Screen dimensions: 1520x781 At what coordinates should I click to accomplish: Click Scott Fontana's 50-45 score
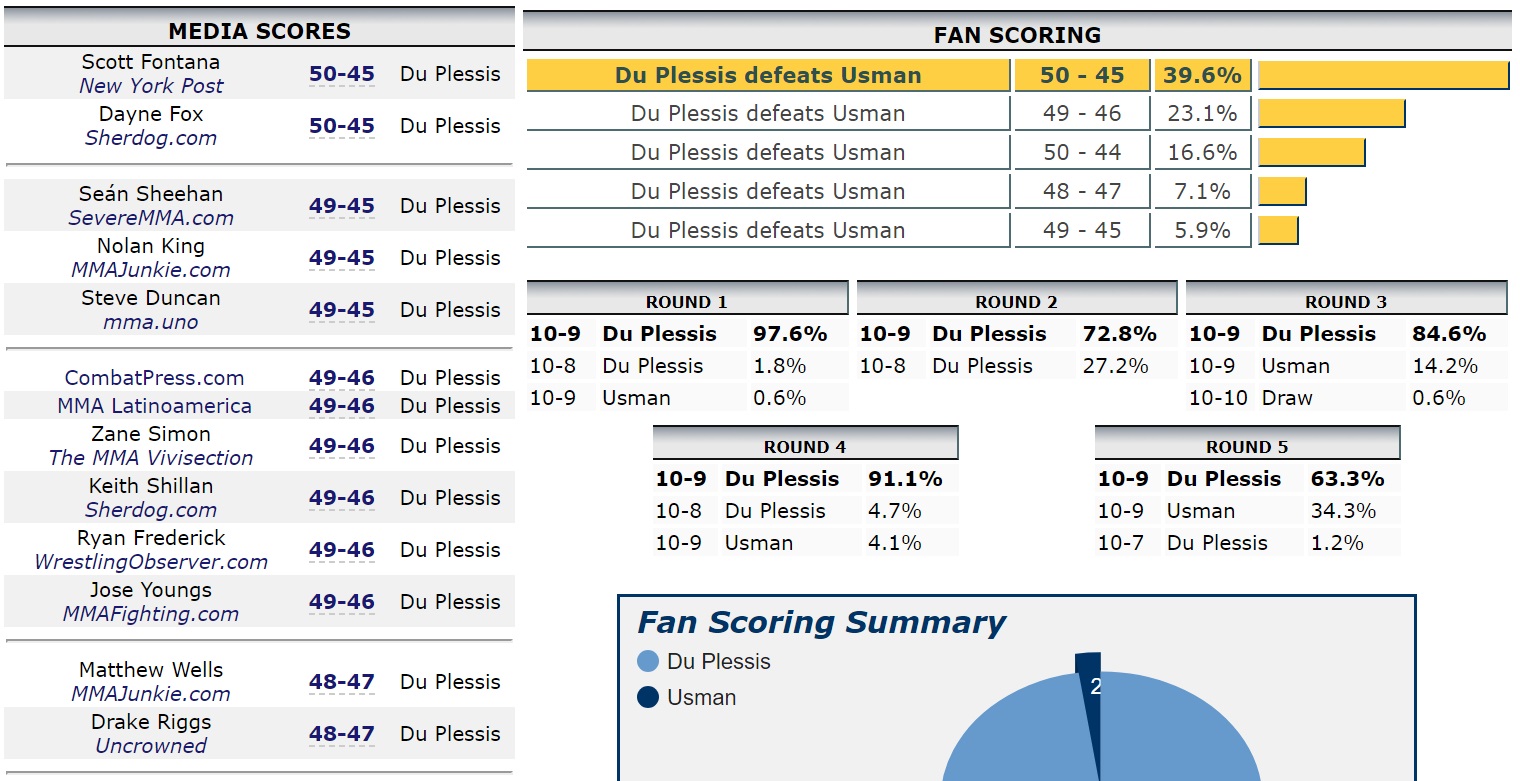click(341, 74)
